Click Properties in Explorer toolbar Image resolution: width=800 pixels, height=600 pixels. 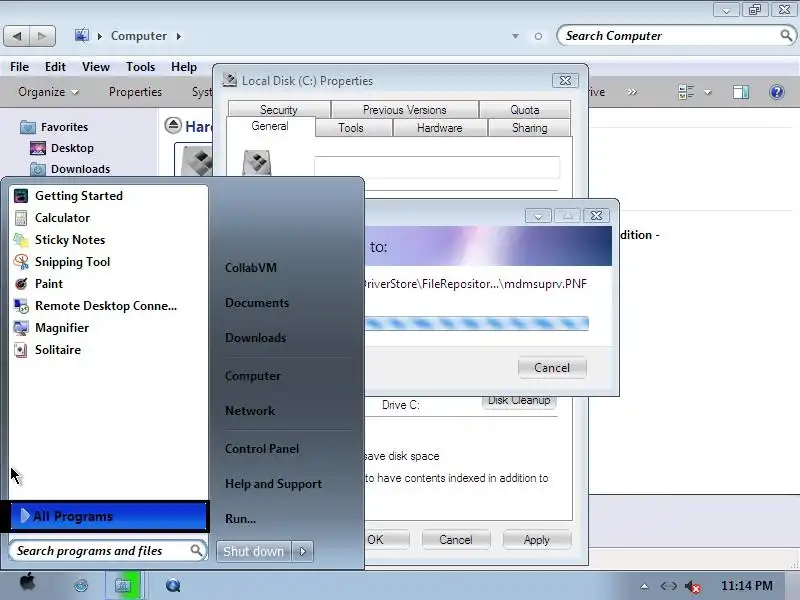pos(135,92)
